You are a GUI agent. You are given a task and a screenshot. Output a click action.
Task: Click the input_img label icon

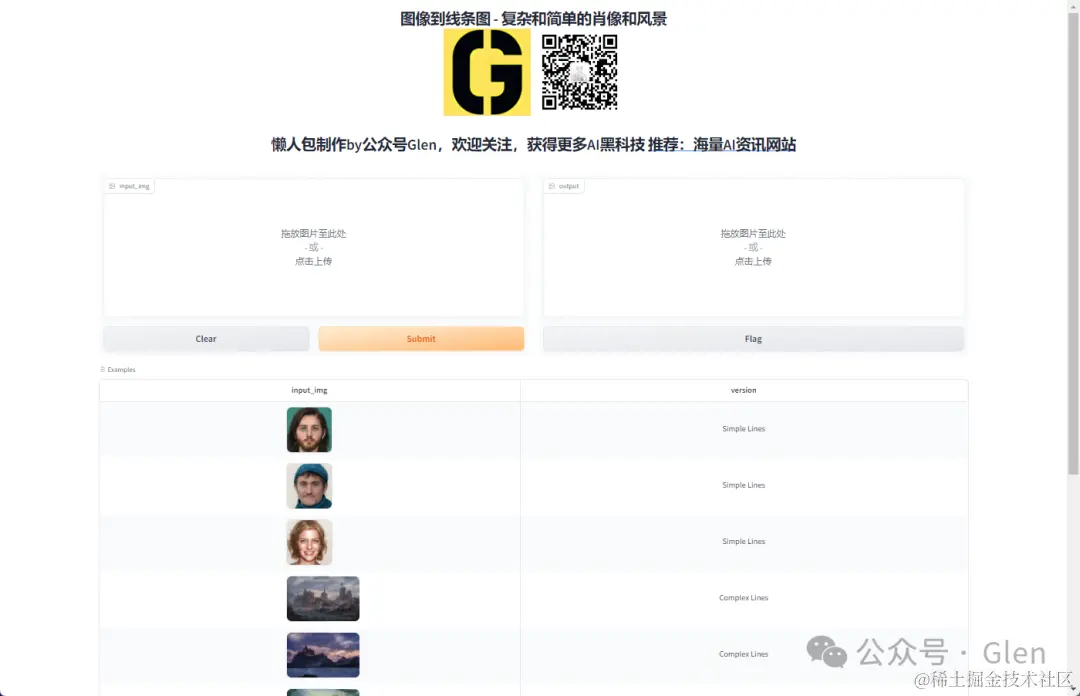(x=112, y=186)
